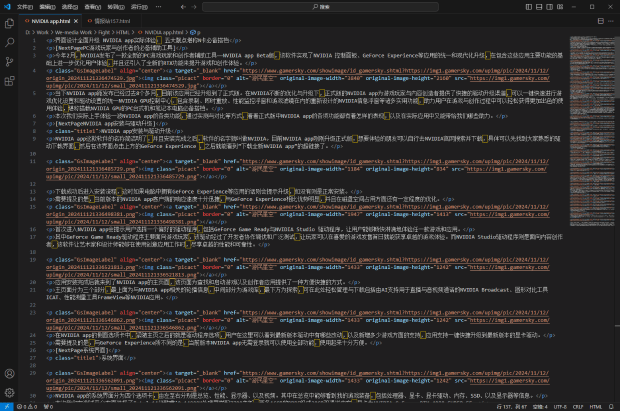Viewport: 620px width, 411px height.
Task: Open the Search view in activity bar
Action: coord(9,43)
